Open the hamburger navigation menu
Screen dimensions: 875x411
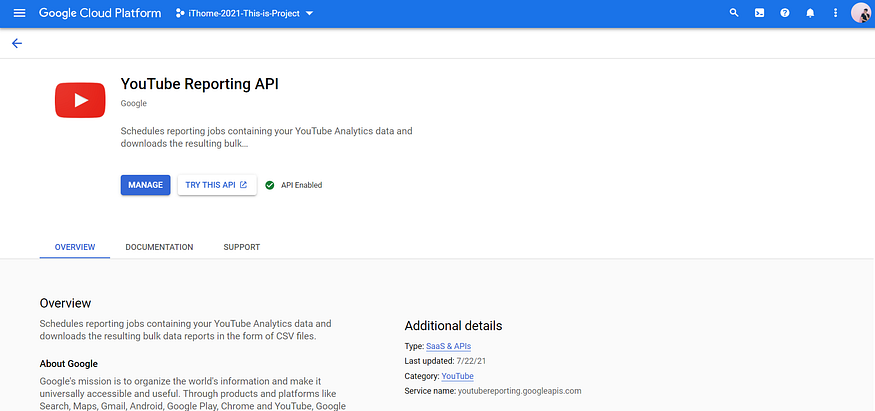pyautogui.click(x=19, y=13)
